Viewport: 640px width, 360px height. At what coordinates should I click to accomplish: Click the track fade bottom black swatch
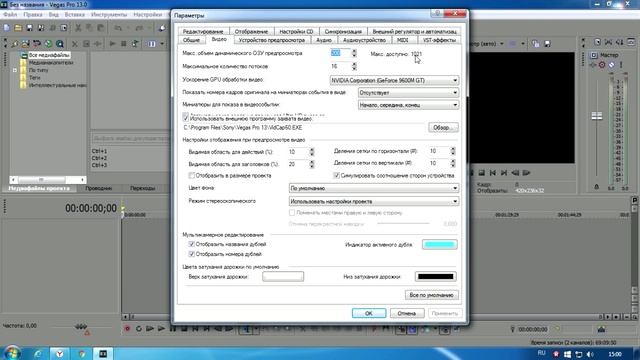tap(436, 276)
